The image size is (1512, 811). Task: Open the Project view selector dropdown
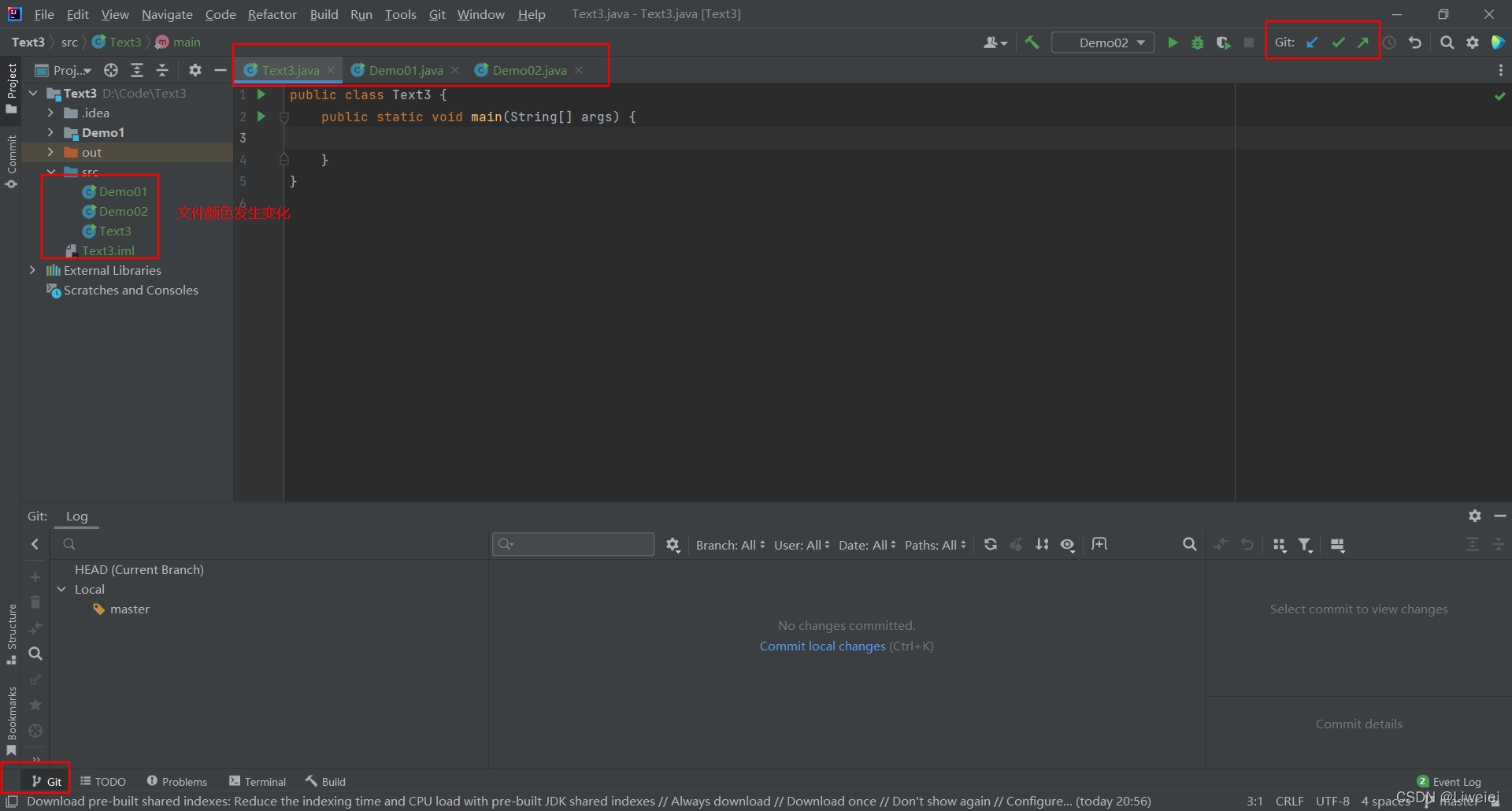coord(64,70)
